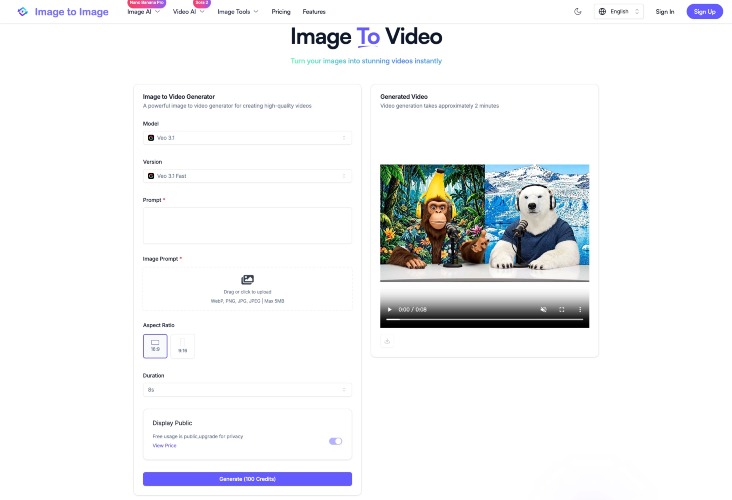
Task: Unmute the video with the speaker icon
Action: (x=543, y=310)
